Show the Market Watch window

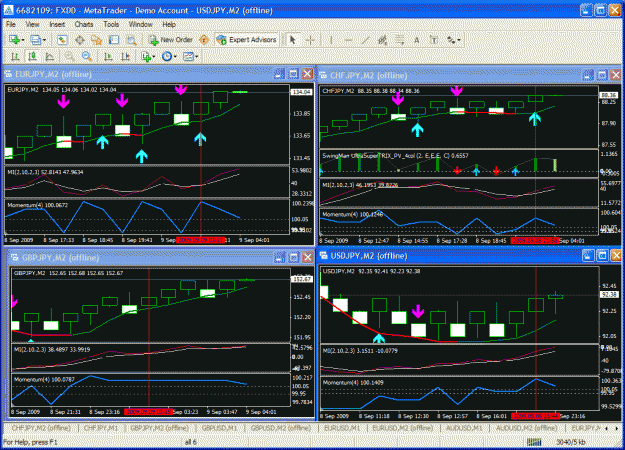coord(62,40)
